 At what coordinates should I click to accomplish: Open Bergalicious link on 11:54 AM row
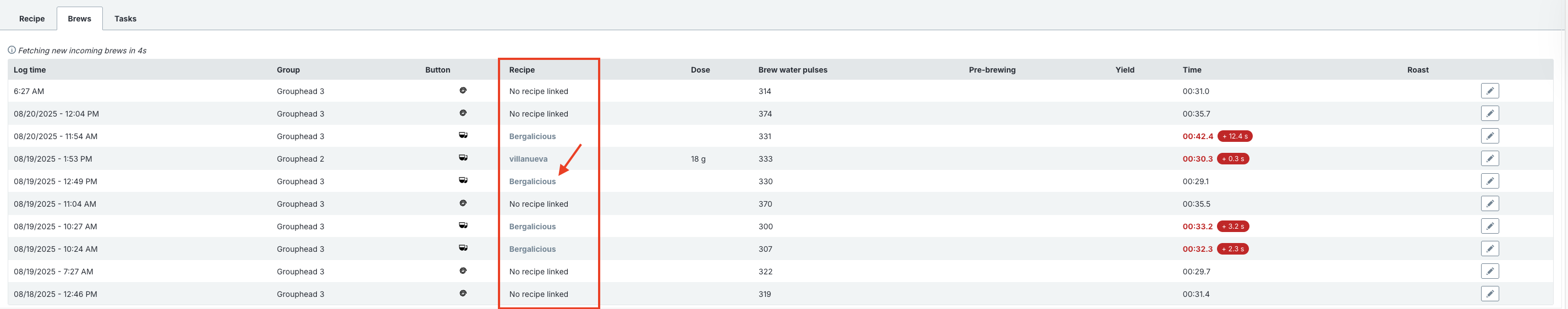[532, 136]
